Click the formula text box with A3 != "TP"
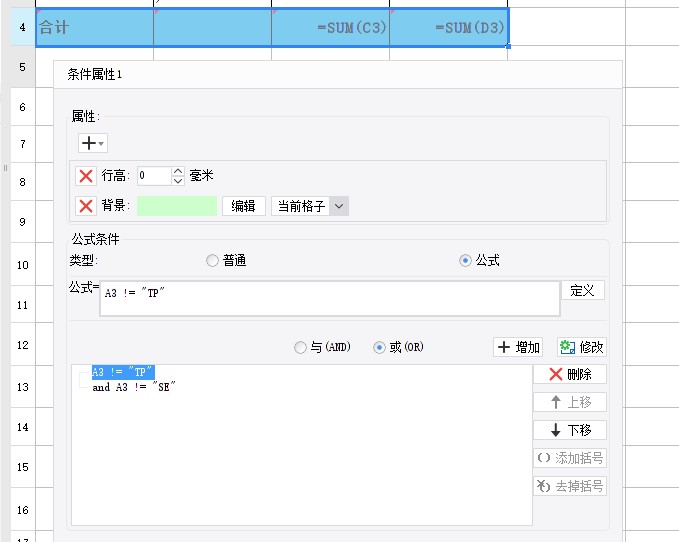 [x=329, y=298]
